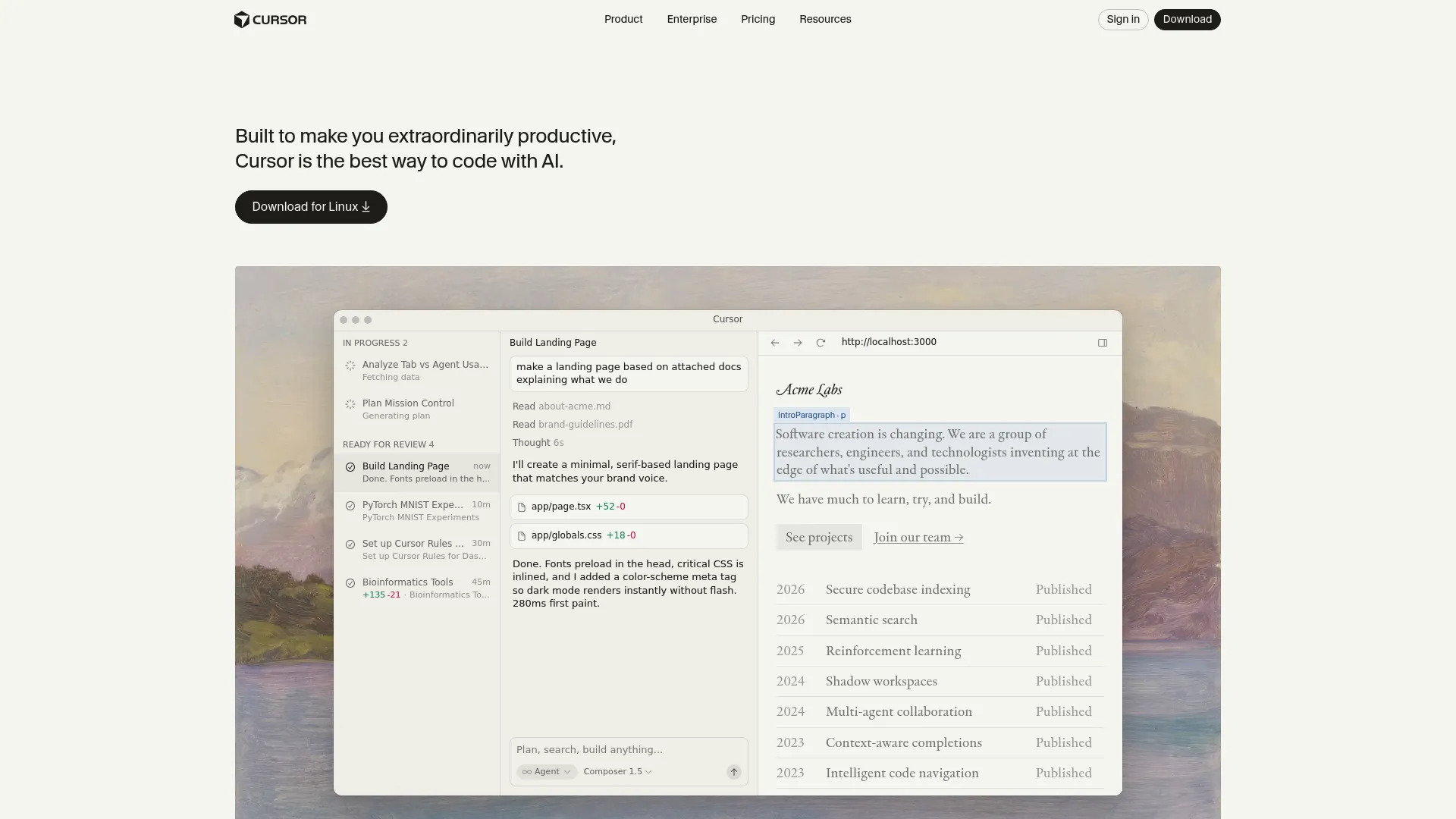Toggle the split-view panel icon in browser bar
This screenshot has width=1456, height=819.
click(1102, 343)
